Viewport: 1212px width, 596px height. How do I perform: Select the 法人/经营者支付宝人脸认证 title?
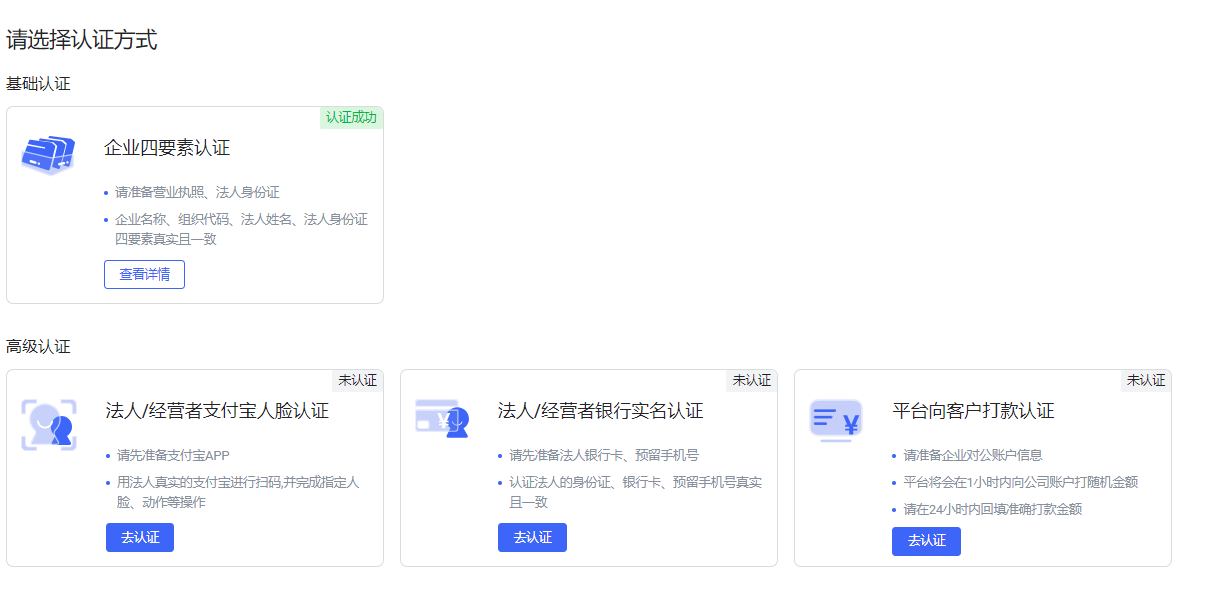tap(217, 411)
